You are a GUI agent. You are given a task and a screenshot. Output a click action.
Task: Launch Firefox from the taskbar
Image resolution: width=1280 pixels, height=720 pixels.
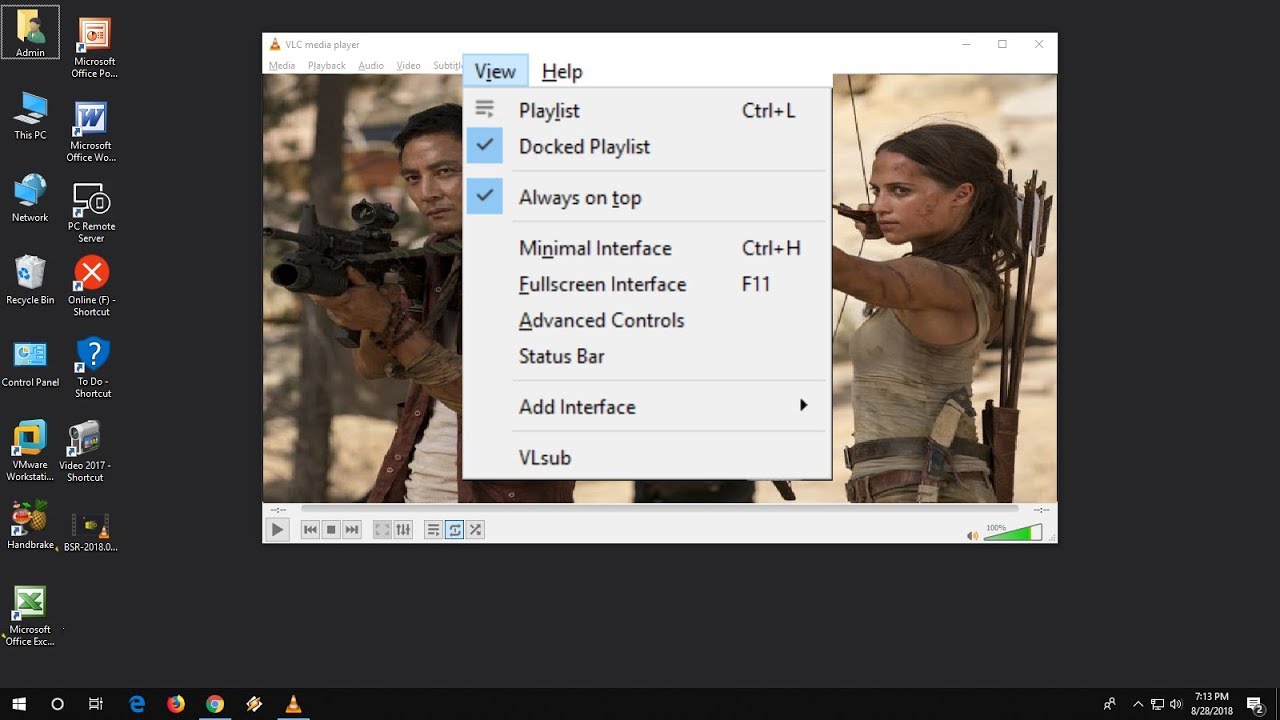point(176,704)
